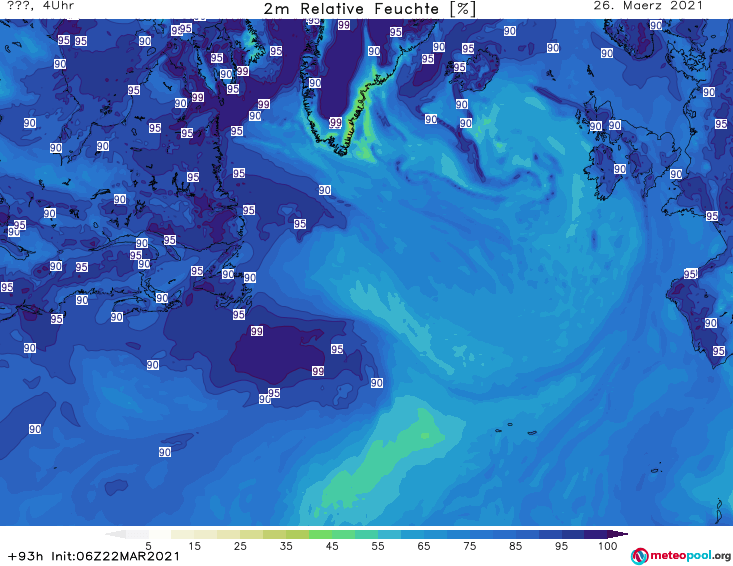Click the pale grey arrow start of colorbar
Screen dimensions: 733x566
click(115, 534)
